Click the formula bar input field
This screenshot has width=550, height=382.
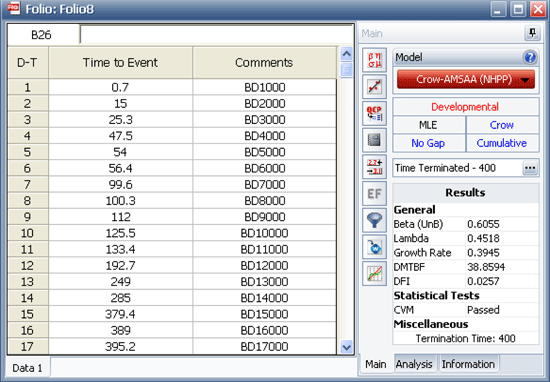216,35
